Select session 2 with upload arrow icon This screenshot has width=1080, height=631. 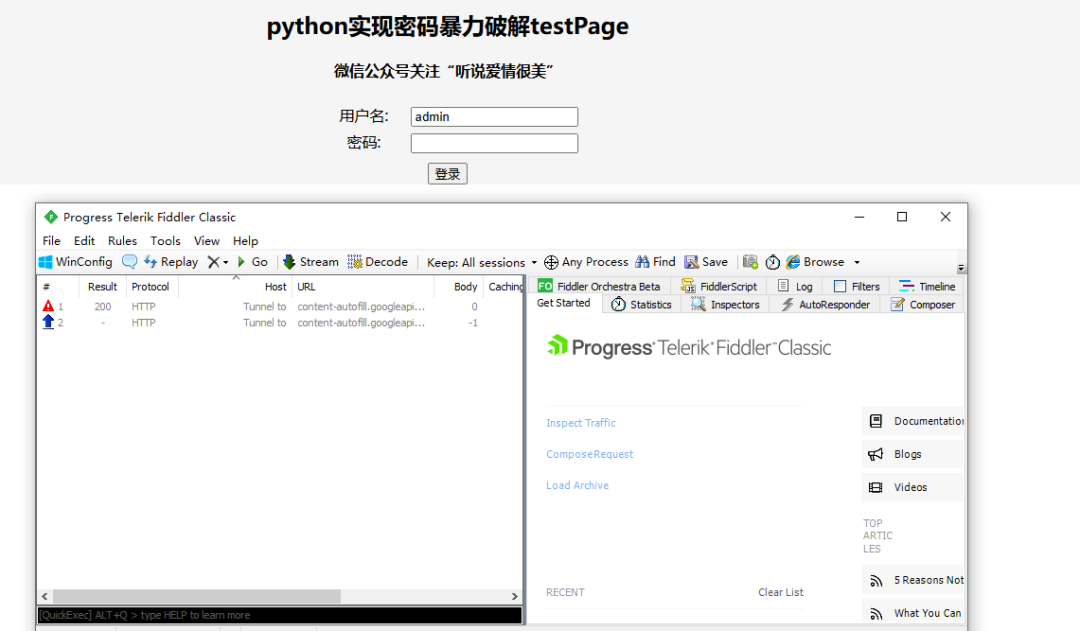pos(280,322)
